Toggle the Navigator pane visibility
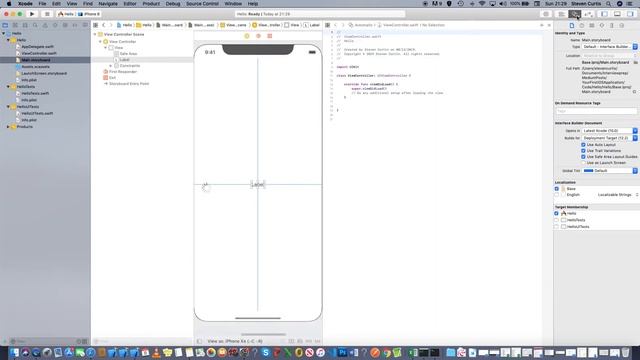 pos(604,14)
